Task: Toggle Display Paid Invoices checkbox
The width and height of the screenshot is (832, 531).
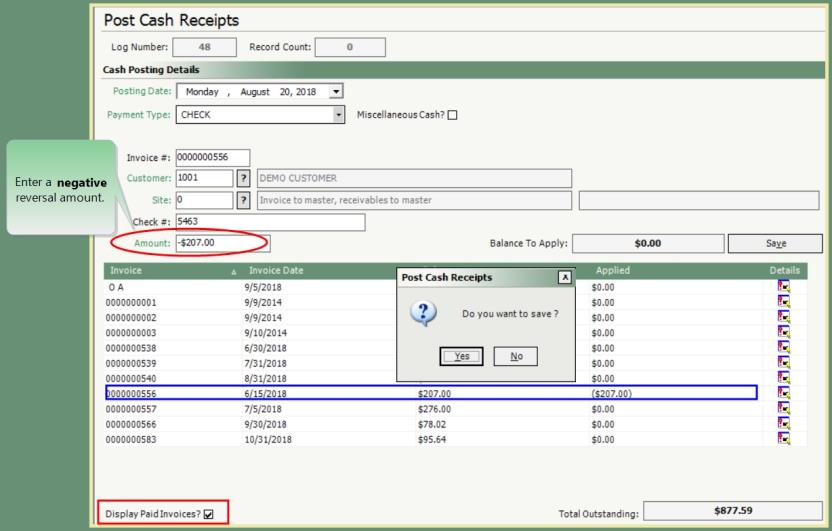Action: 208,515
